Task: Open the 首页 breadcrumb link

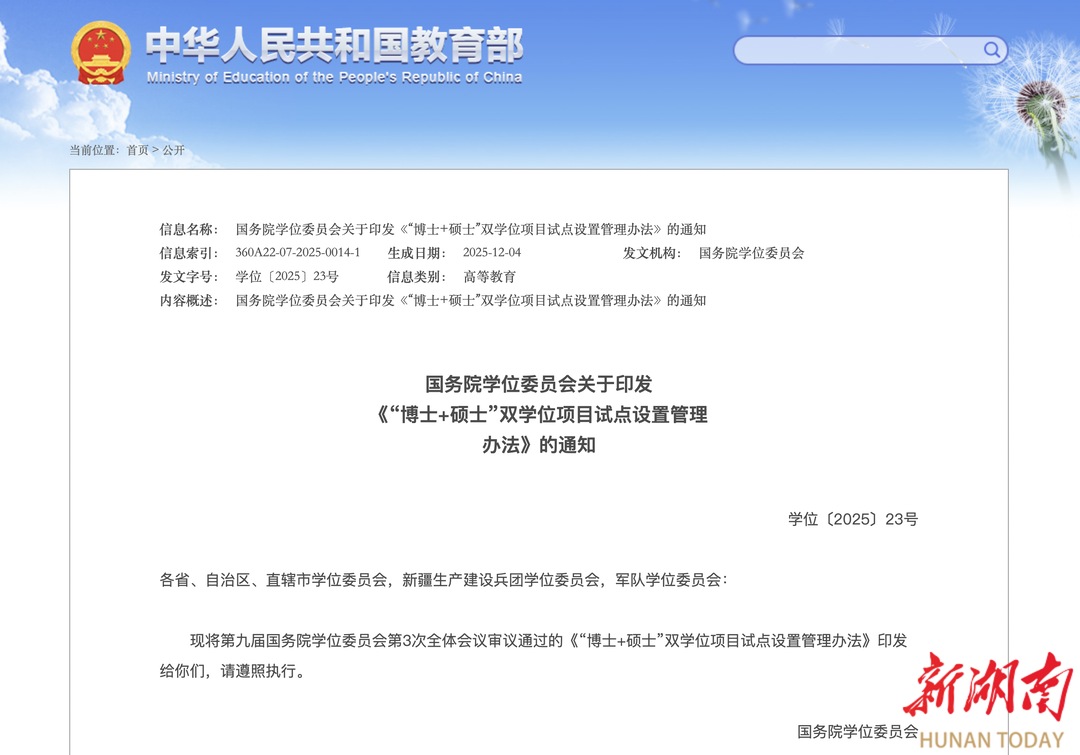Action: click(137, 150)
